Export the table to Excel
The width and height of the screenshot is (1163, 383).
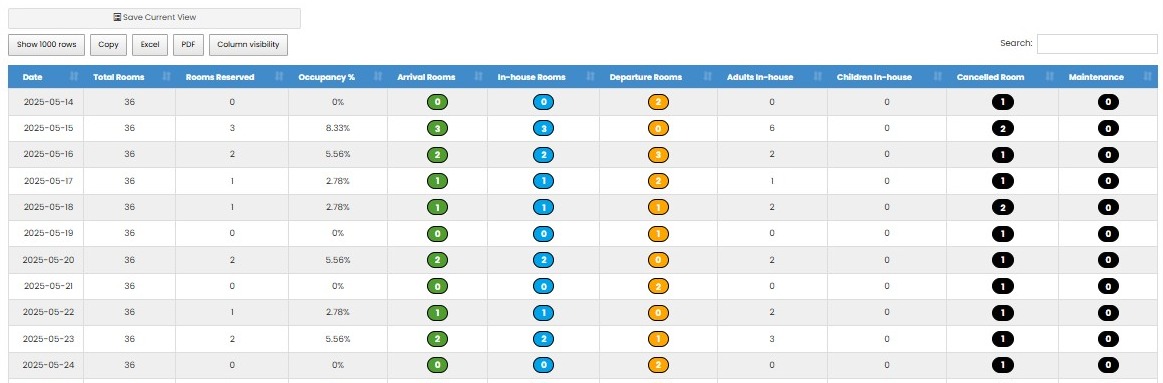150,45
